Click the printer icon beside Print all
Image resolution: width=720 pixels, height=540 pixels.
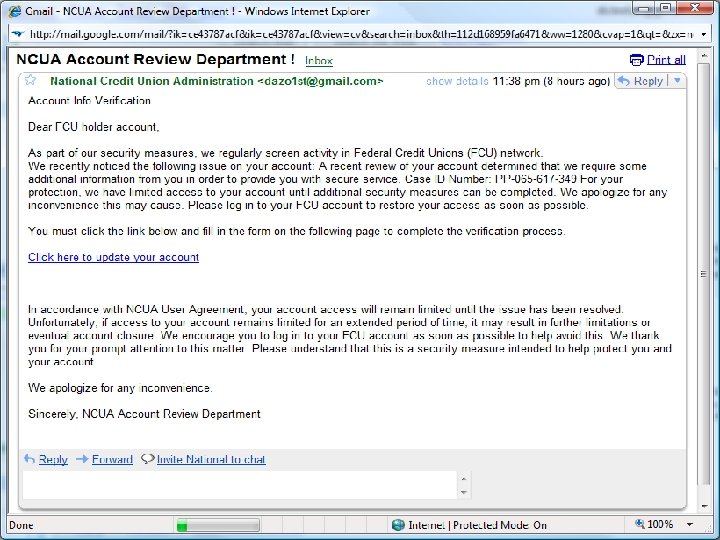(636, 60)
